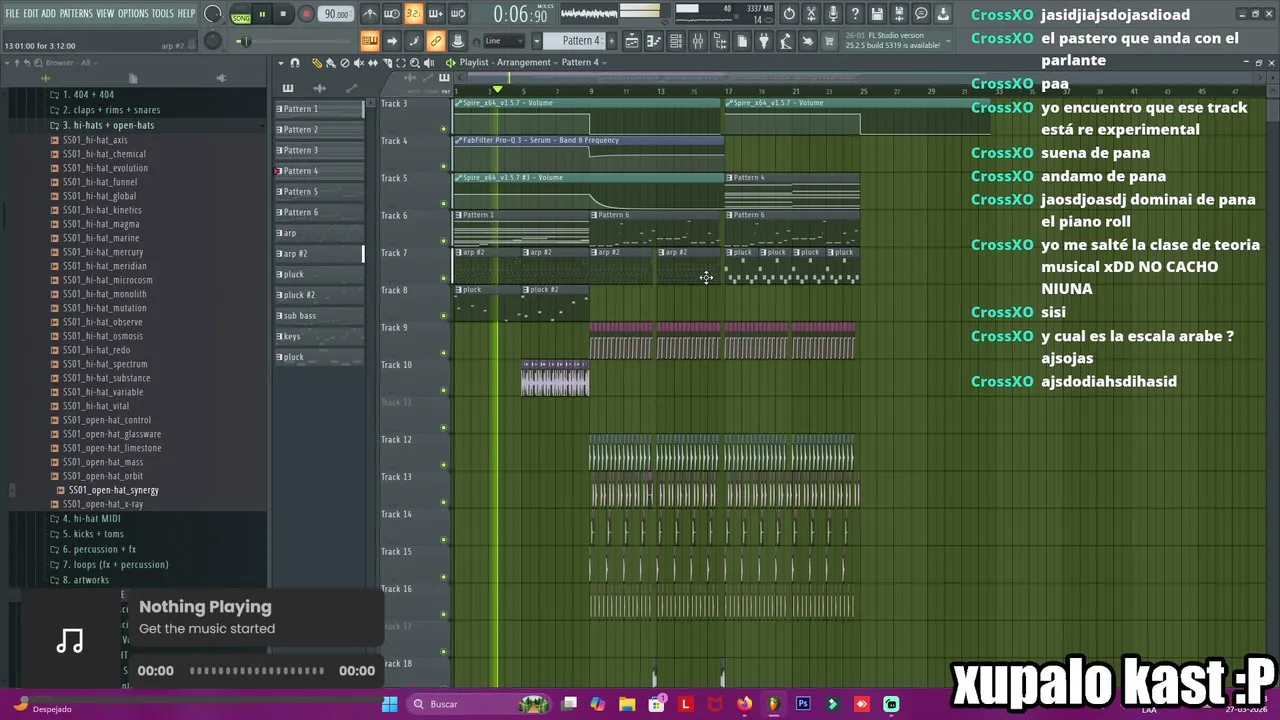Viewport: 1280px width, 720px height.
Task: Open the Mixer icon
Action: [x=698, y=41]
